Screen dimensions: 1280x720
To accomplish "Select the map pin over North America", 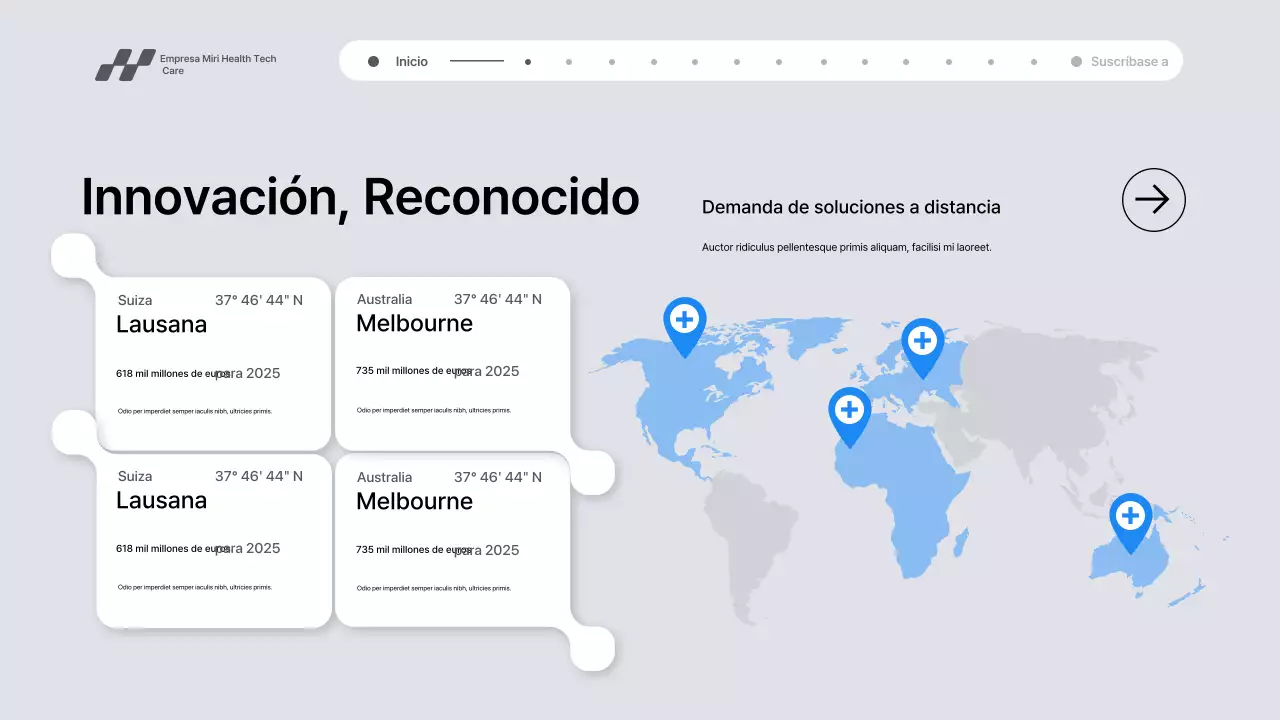I will click(685, 322).
